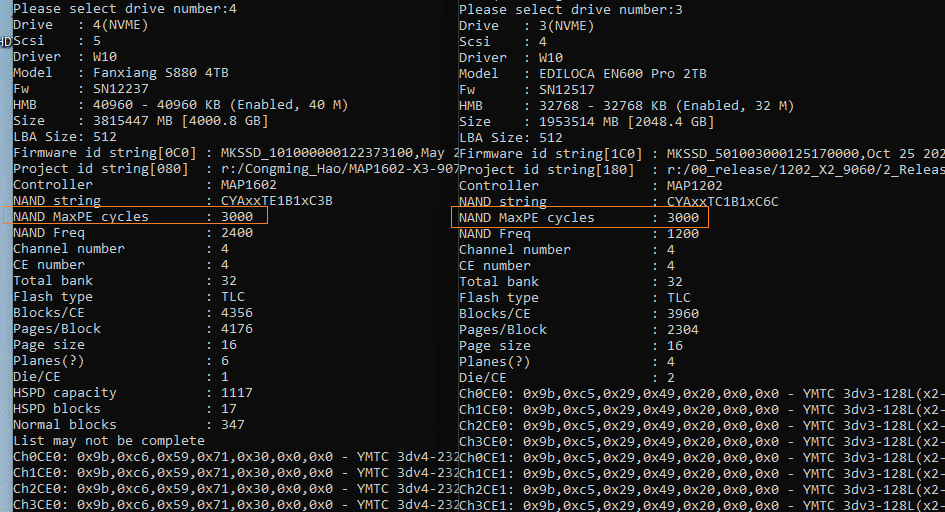Click the 'Fanxiang S880 4TB' model text
The image size is (945, 512).
(x=161, y=73)
